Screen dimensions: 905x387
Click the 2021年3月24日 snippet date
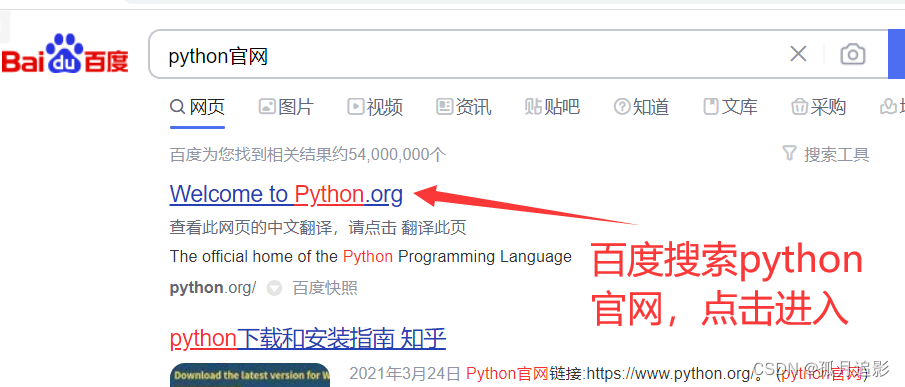click(x=405, y=373)
